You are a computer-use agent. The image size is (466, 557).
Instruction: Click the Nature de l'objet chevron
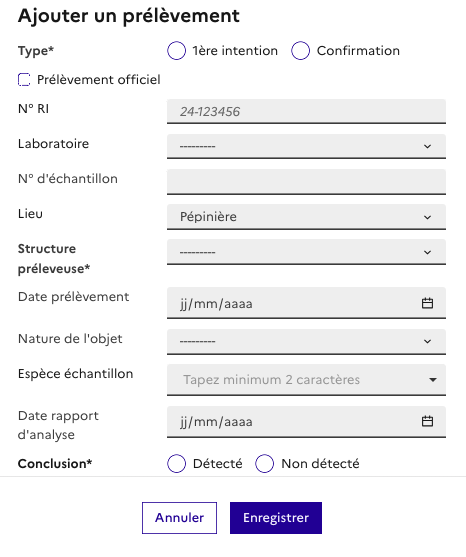click(x=427, y=341)
